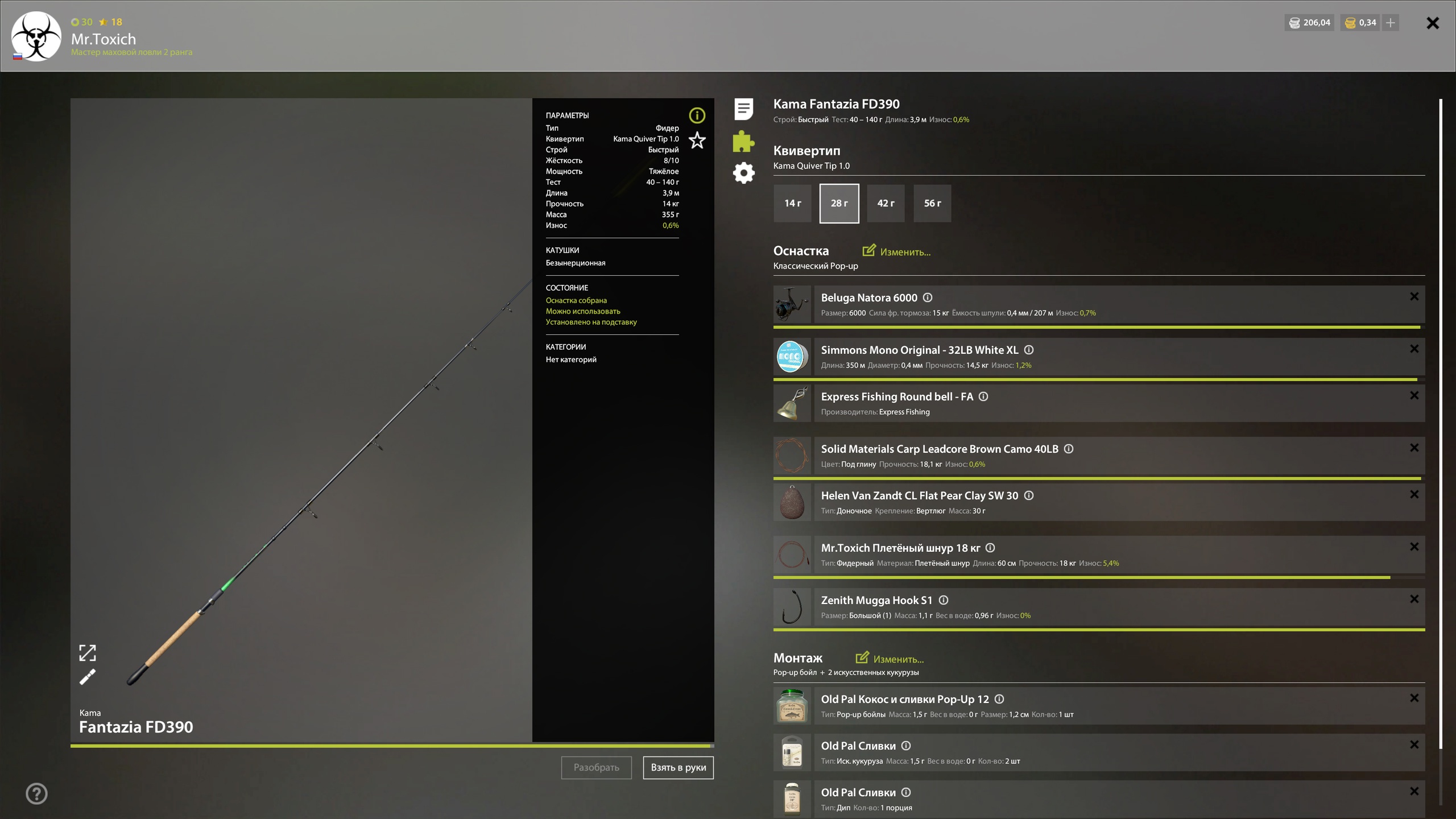Open Beluga Natora 6000 reel thumbnail
The height and width of the screenshot is (819, 1456).
tap(792, 305)
